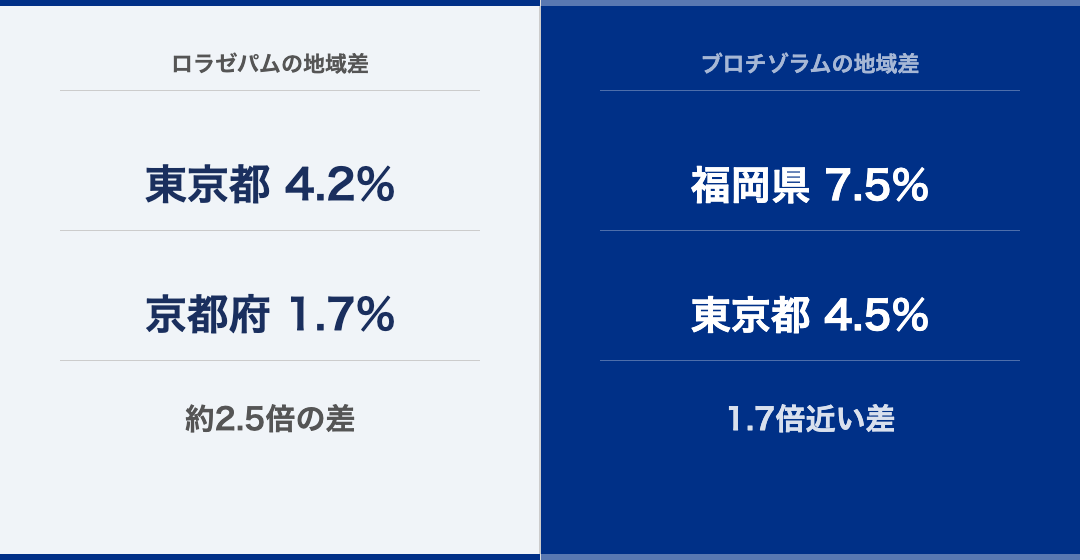
Task: Click the 約2.5倍の差 summary text
Action: [x=270, y=419]
